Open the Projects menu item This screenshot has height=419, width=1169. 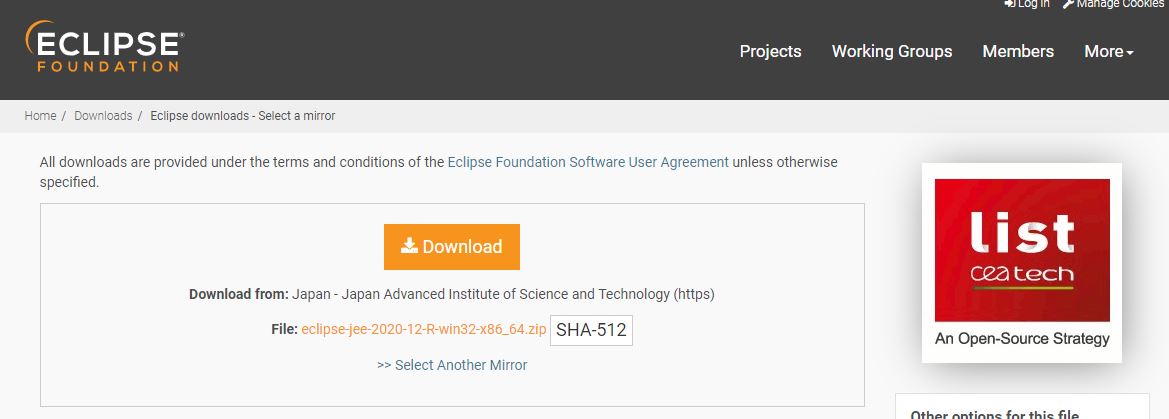point(770,51)
